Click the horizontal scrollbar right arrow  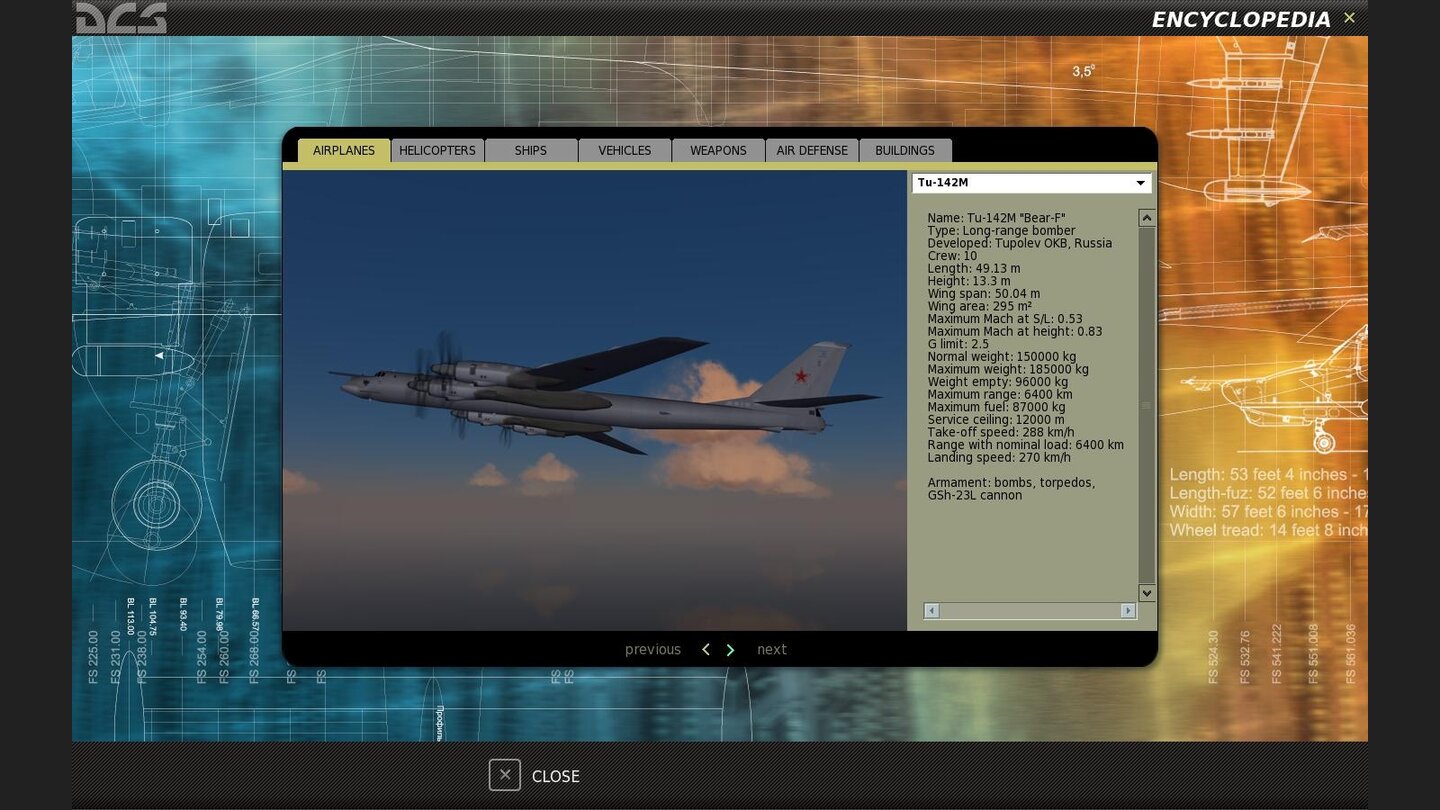click(x=1128, y=611)
